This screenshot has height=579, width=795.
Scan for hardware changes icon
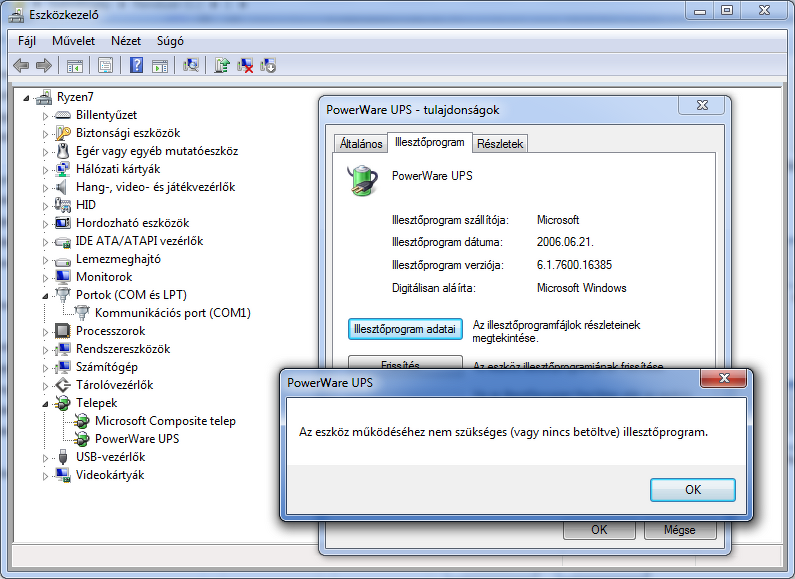(191, 65)
